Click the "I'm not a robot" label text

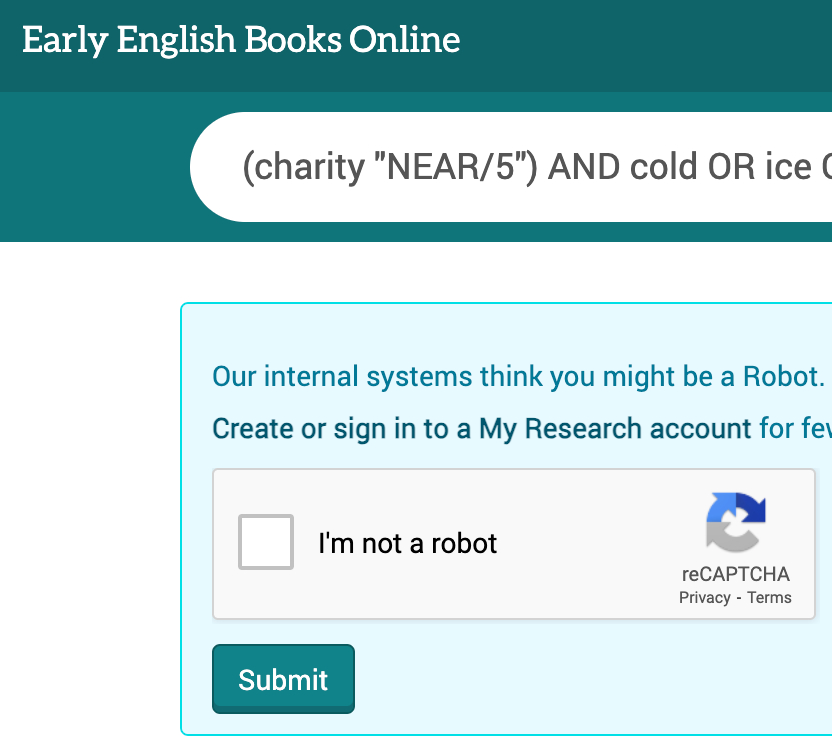coord(407,543)
